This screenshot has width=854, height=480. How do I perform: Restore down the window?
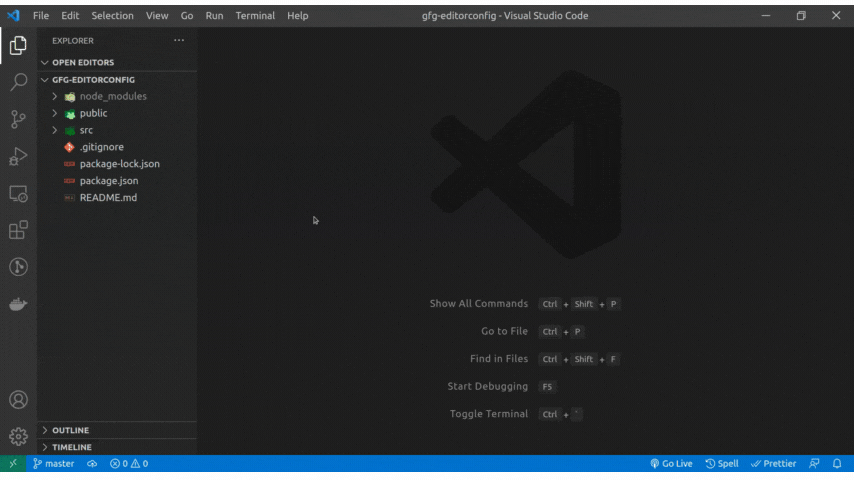pos(801,16)
